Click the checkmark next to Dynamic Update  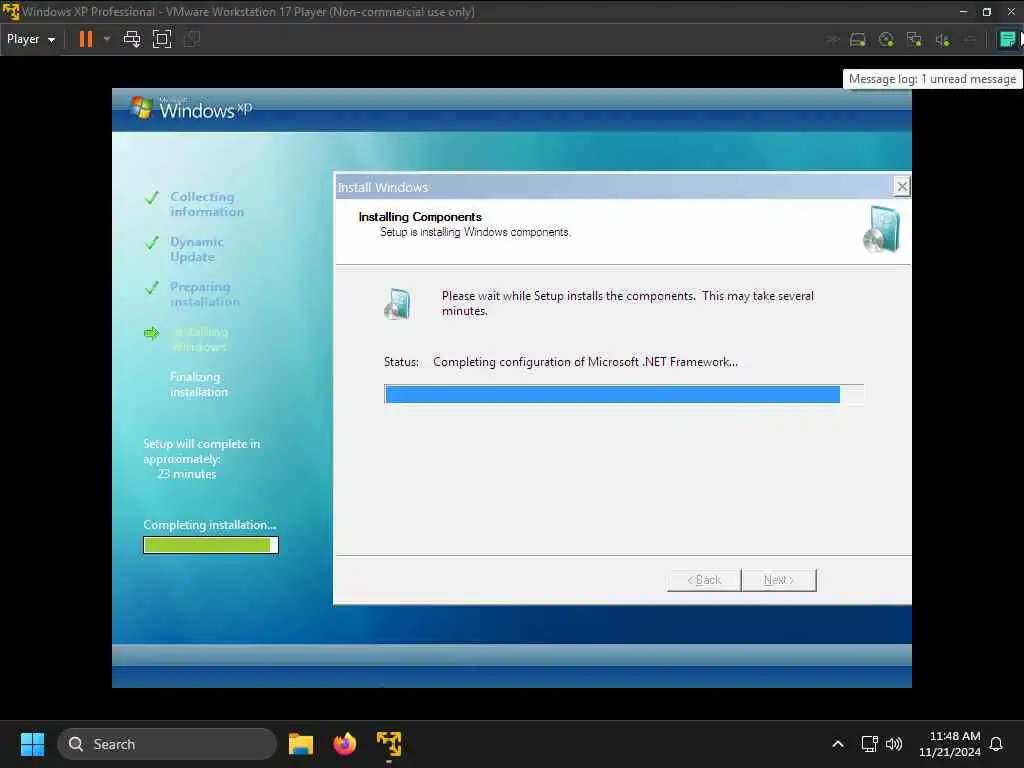(152, 243)
